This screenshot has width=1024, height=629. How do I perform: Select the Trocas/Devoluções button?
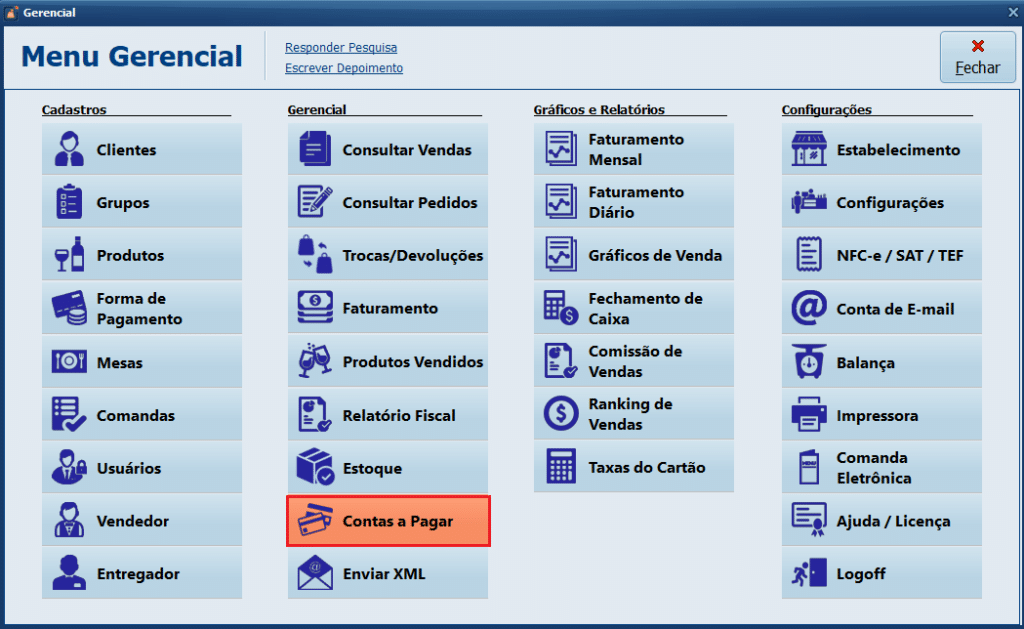point(388,256)
